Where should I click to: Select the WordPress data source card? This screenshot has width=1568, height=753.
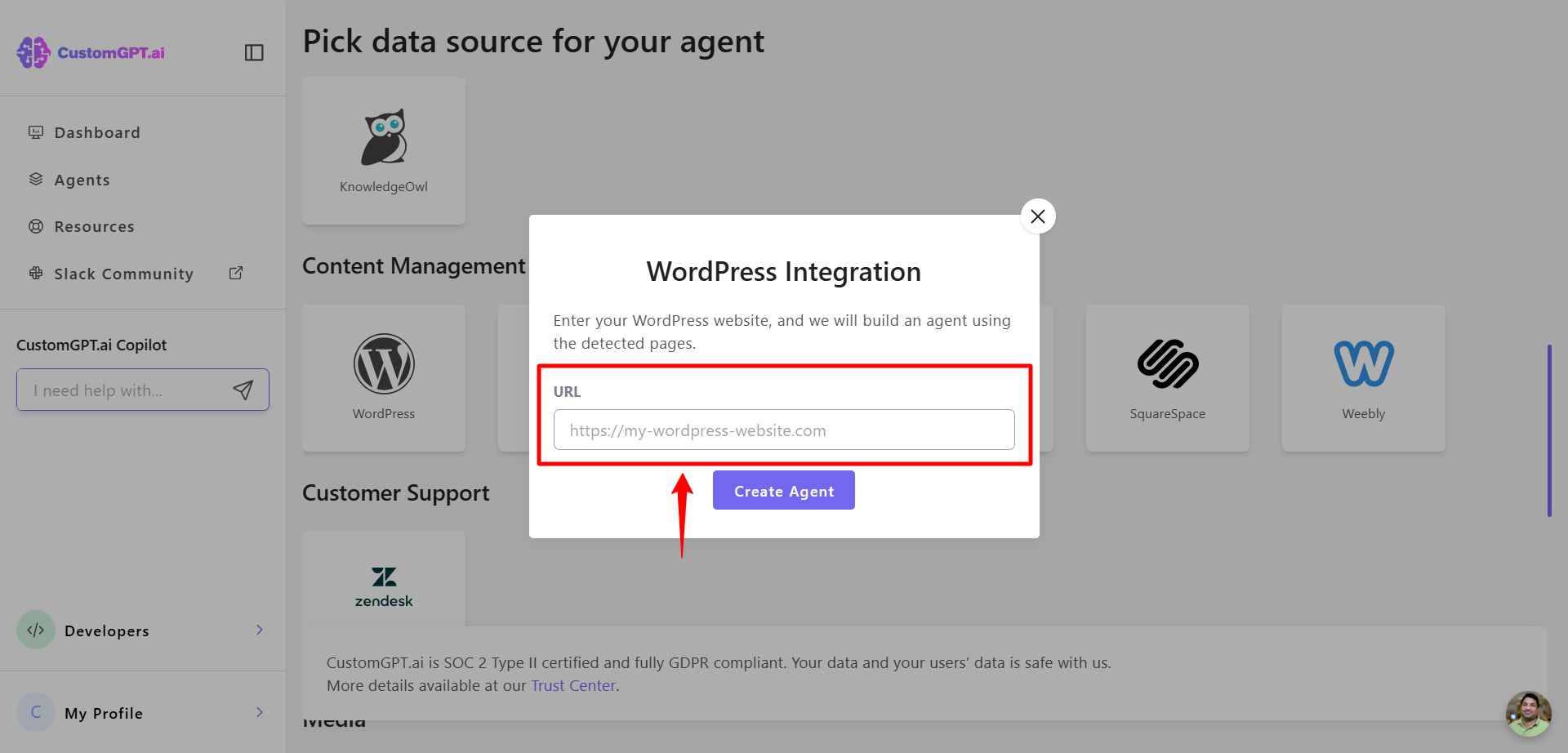(384, 378)
